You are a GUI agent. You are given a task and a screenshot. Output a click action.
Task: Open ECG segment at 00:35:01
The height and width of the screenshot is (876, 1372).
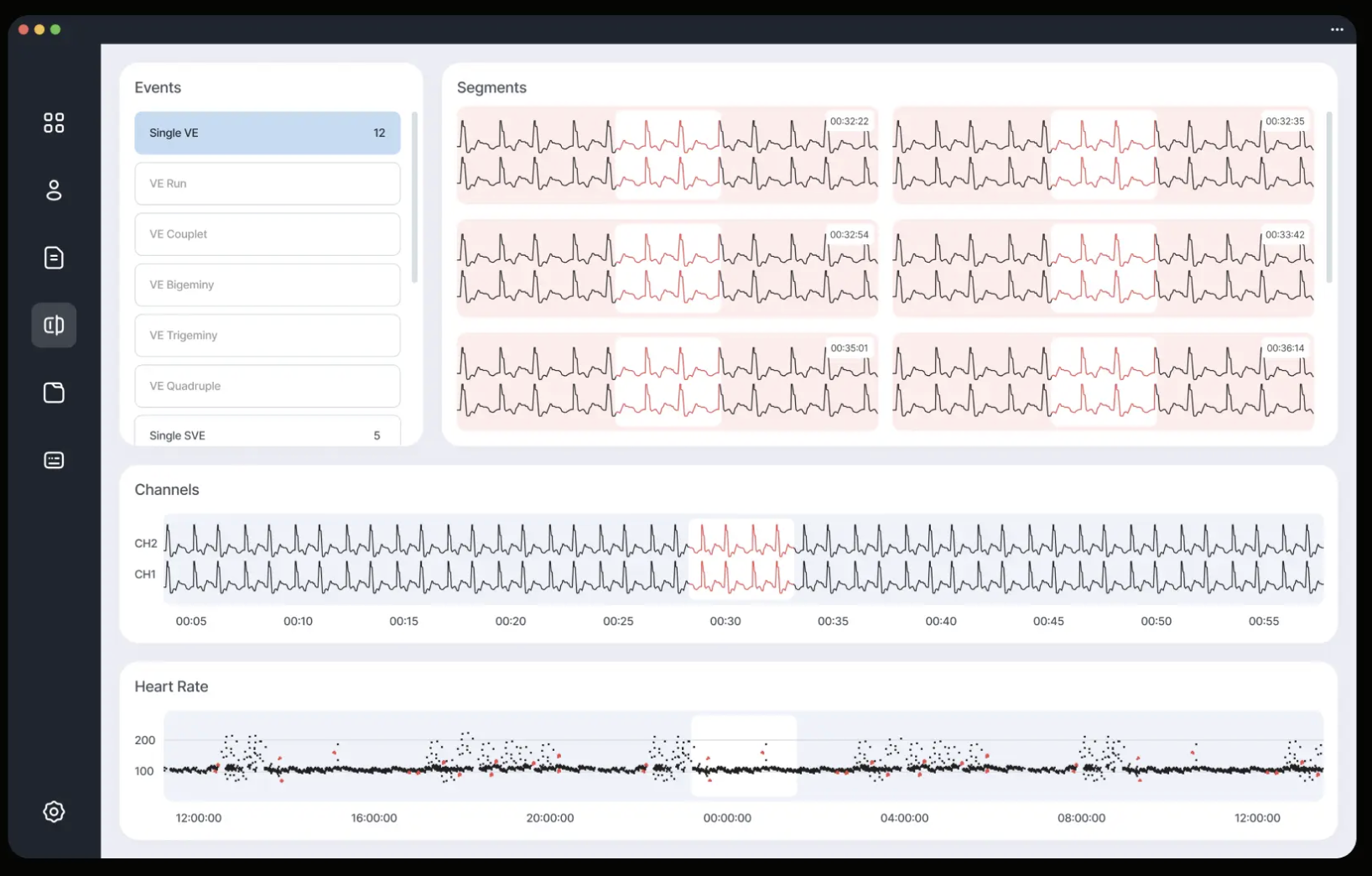tap(667, 382)
